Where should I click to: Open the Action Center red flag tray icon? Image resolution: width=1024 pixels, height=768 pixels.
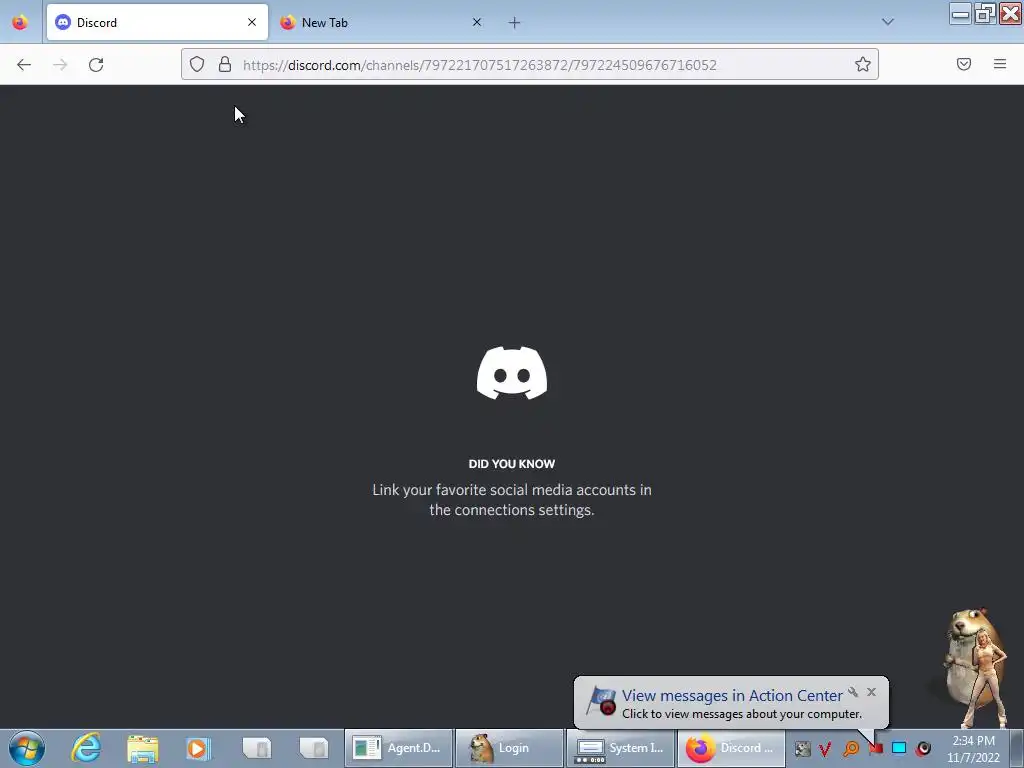coord(875,748)
